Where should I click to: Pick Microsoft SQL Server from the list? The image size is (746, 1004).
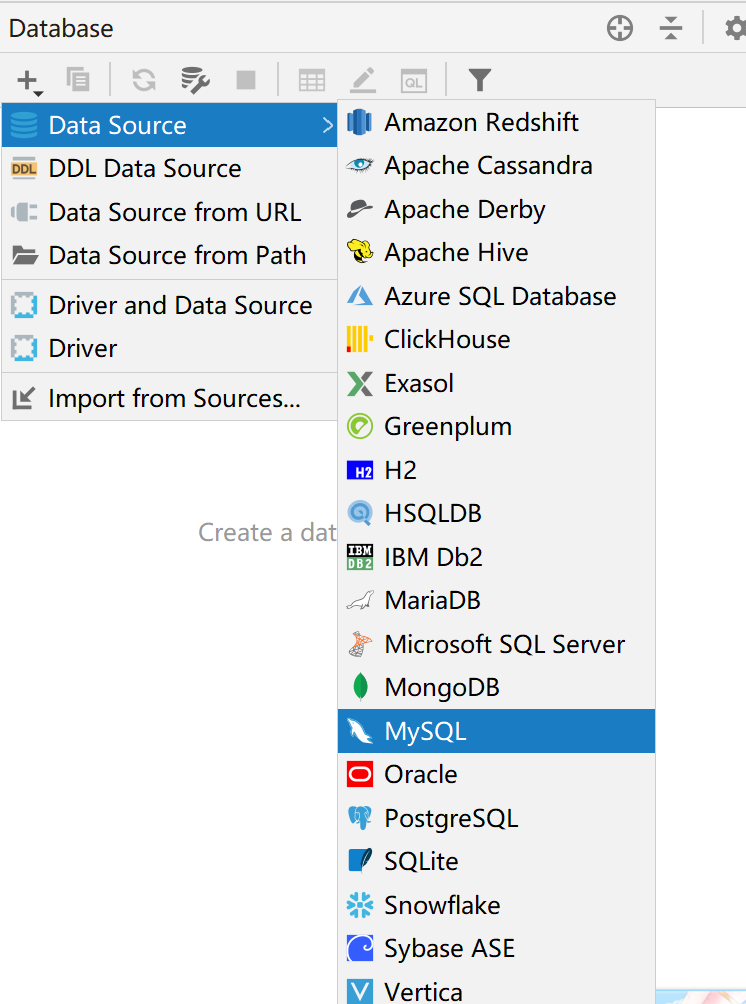click(x=504, y=644)
